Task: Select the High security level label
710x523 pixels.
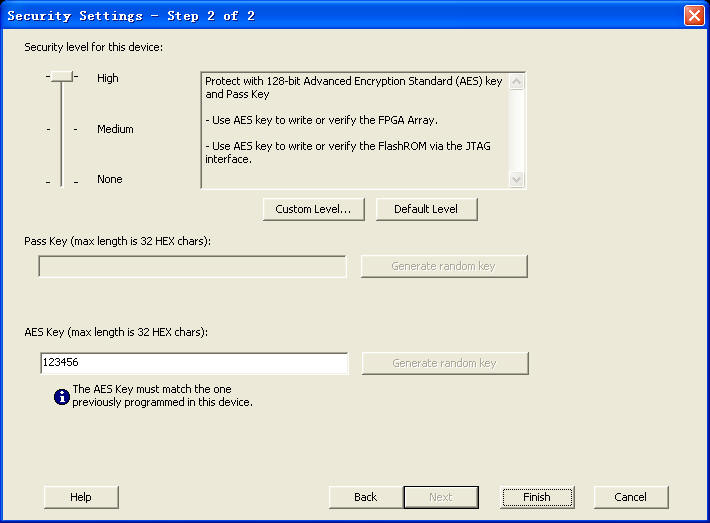Action: click(x=108, y=78)
